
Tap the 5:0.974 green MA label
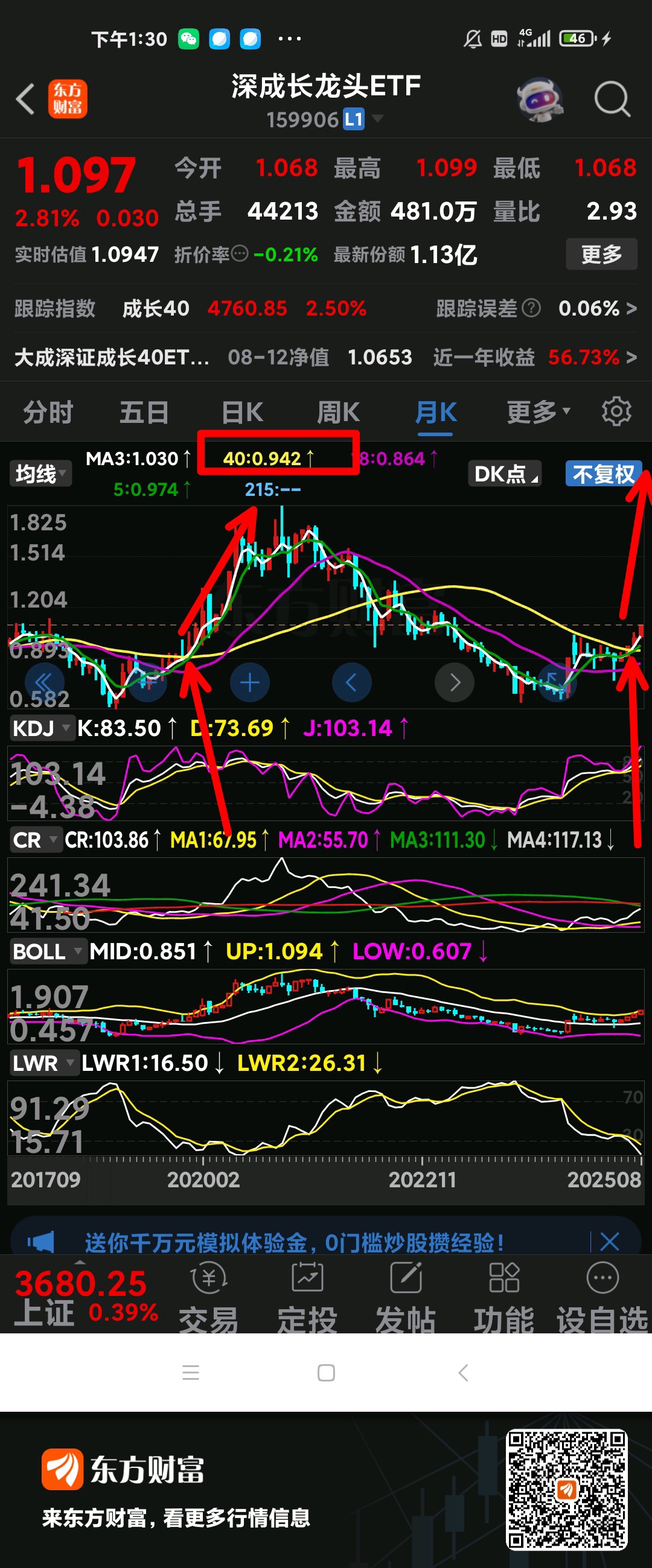coord(152,489)
